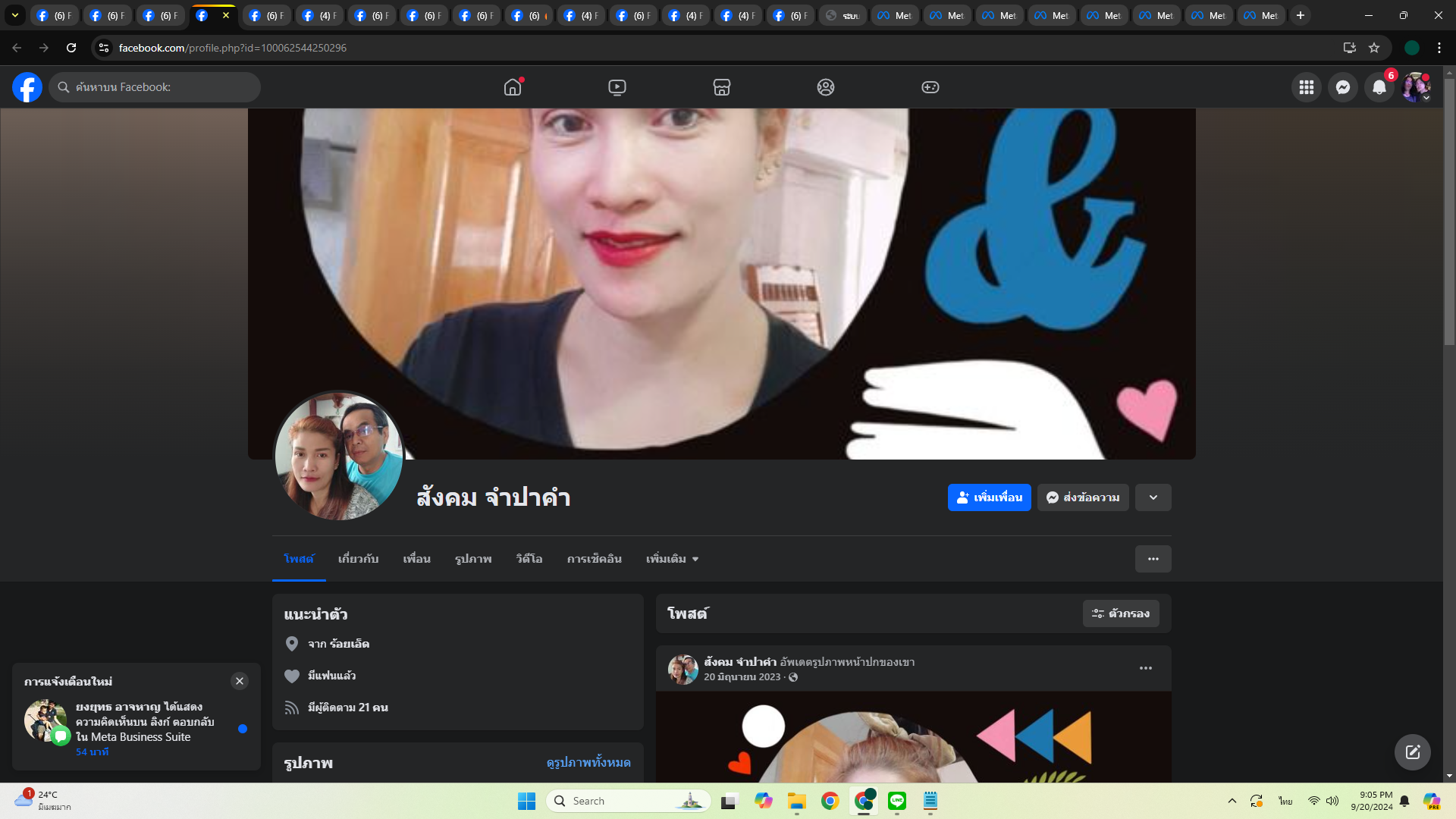
Task: Open the notifications bell icon
Action: 1379,87
